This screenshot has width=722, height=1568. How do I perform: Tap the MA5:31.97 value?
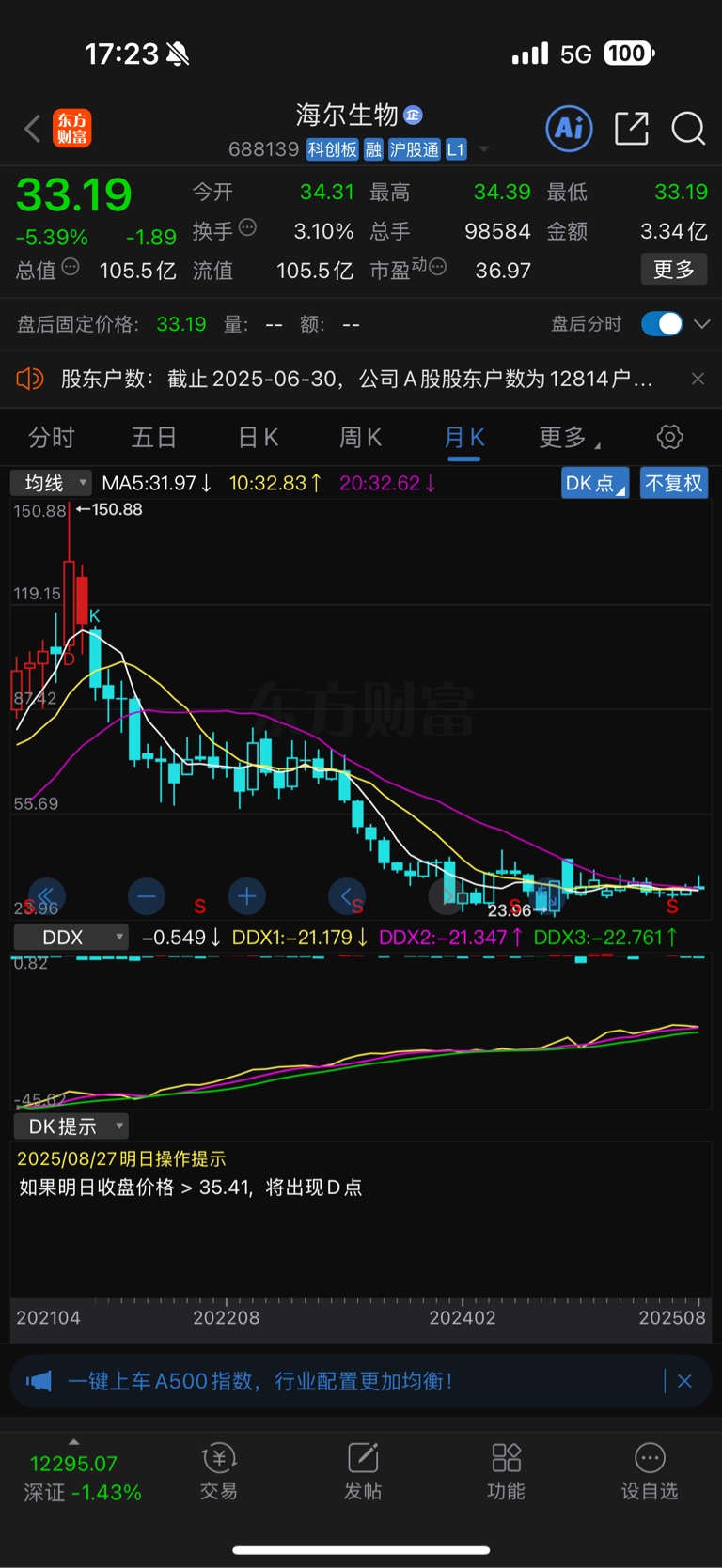point(156,483)
